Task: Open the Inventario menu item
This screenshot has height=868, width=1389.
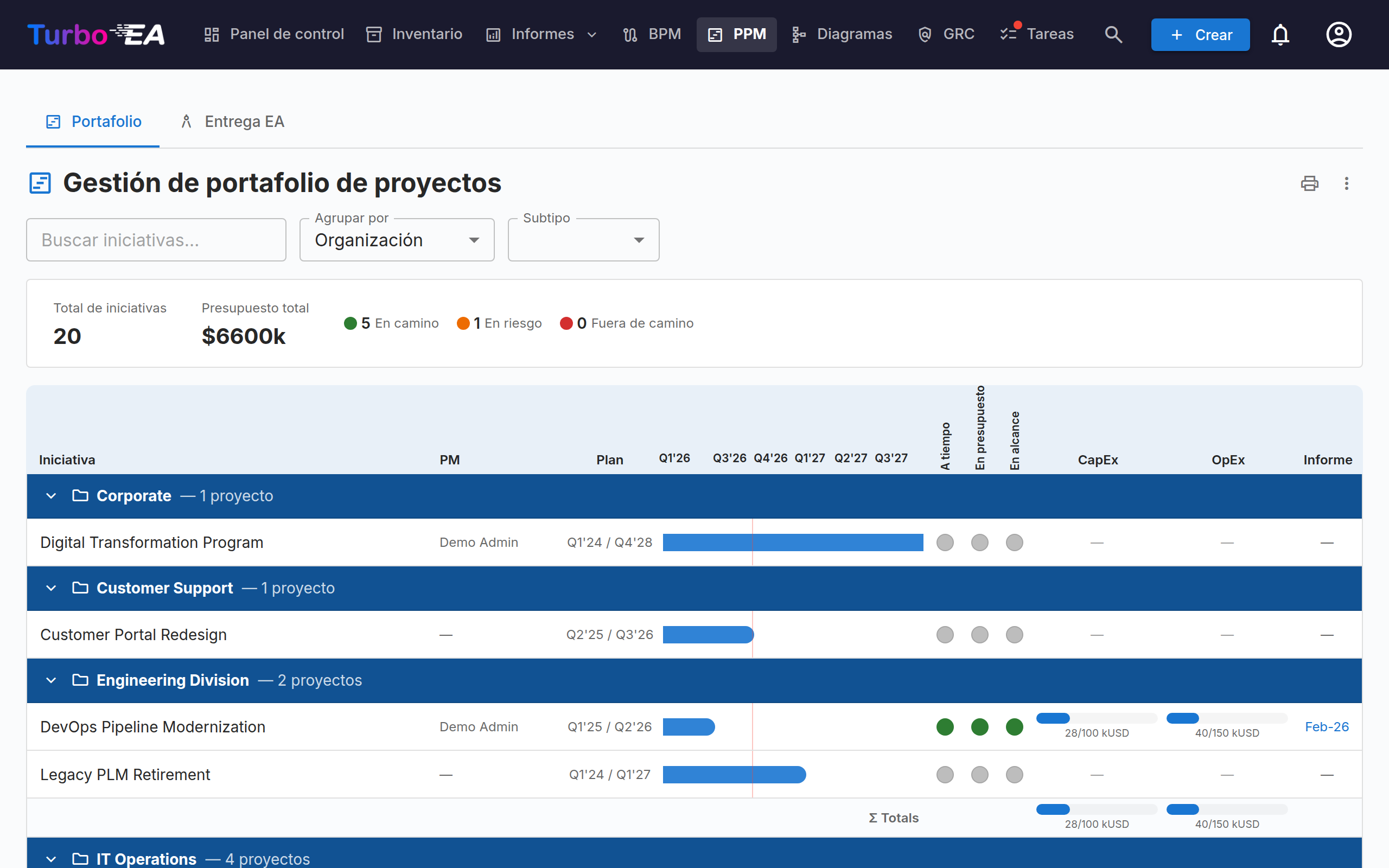Action: click(x=415, y=34)
